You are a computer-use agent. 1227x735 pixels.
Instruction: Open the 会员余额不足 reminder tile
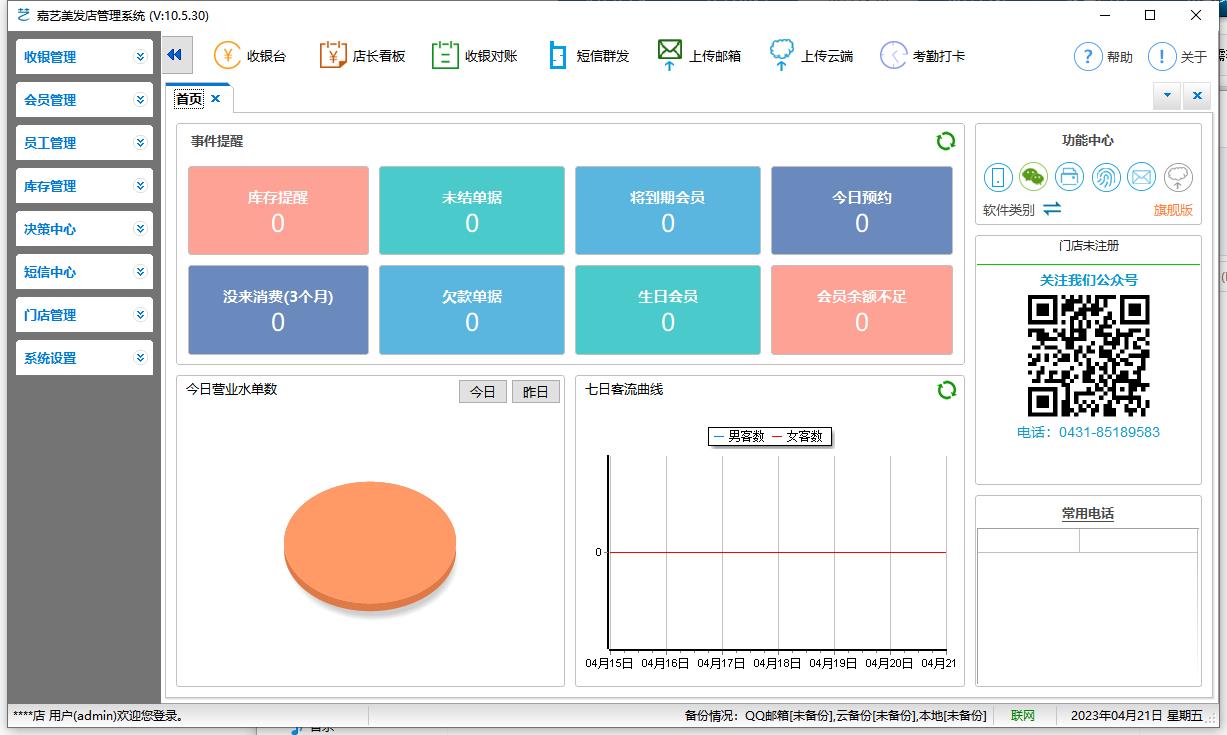click(862, 310)
